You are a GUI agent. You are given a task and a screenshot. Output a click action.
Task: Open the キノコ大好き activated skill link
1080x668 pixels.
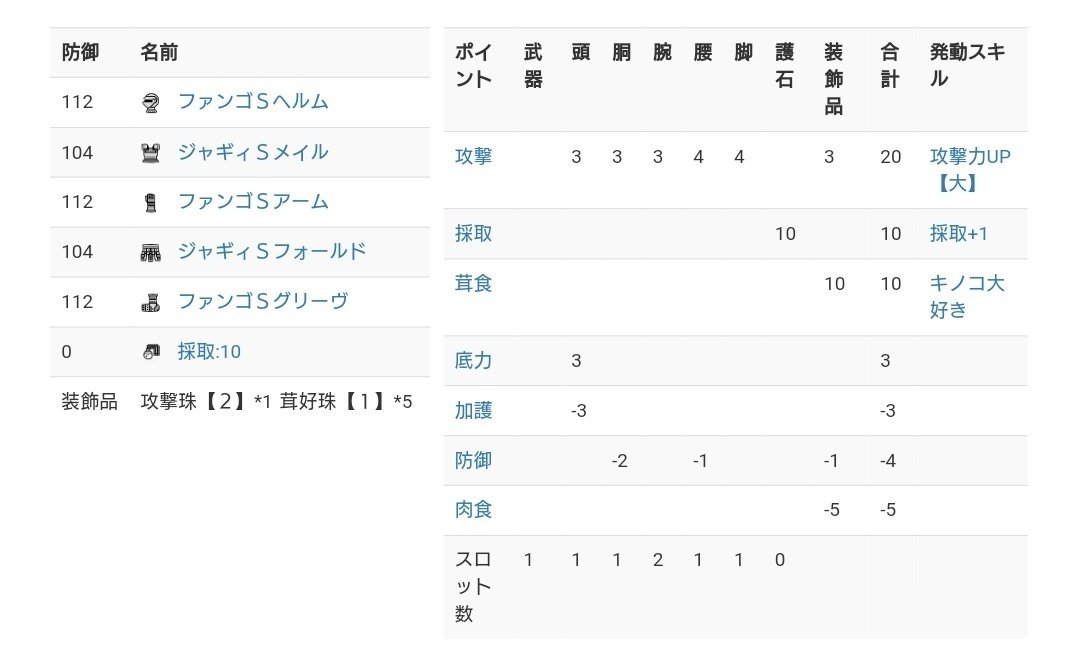tap(966, 296)
